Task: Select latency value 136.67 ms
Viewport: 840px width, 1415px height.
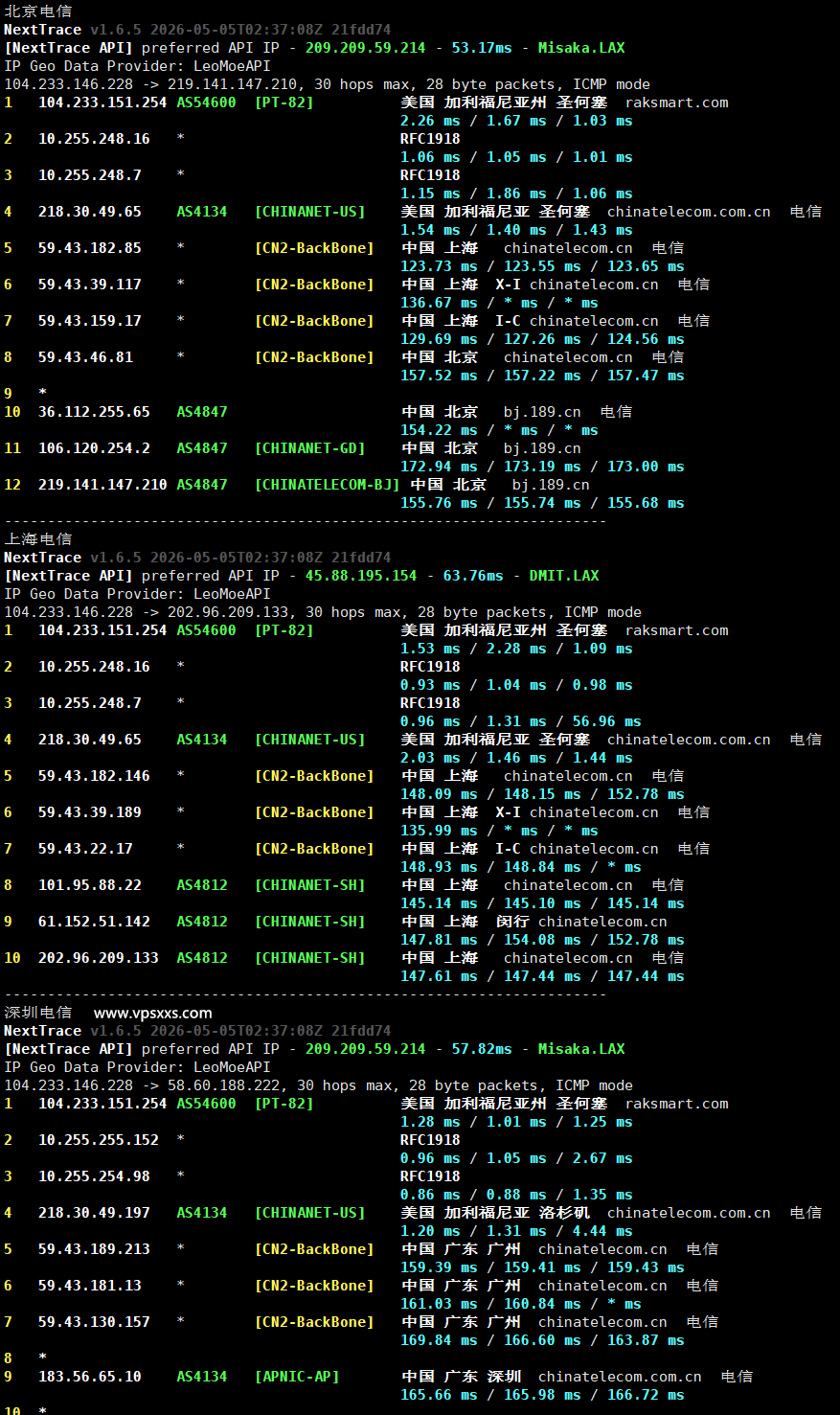Action: tap(439, 303)
